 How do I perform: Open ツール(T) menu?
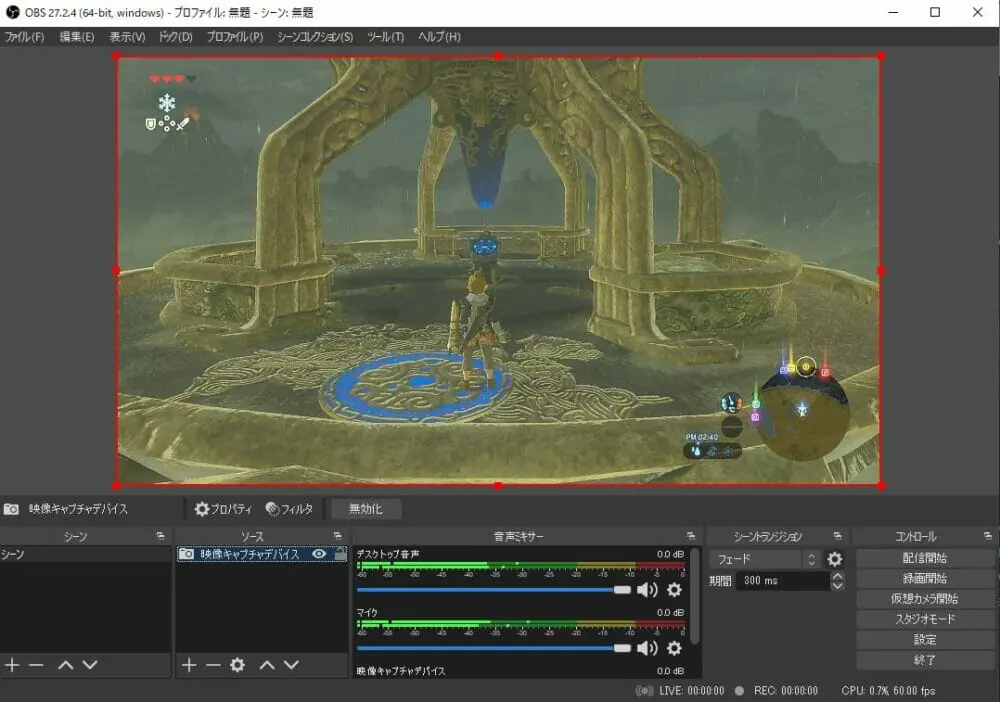pos(385,37)
